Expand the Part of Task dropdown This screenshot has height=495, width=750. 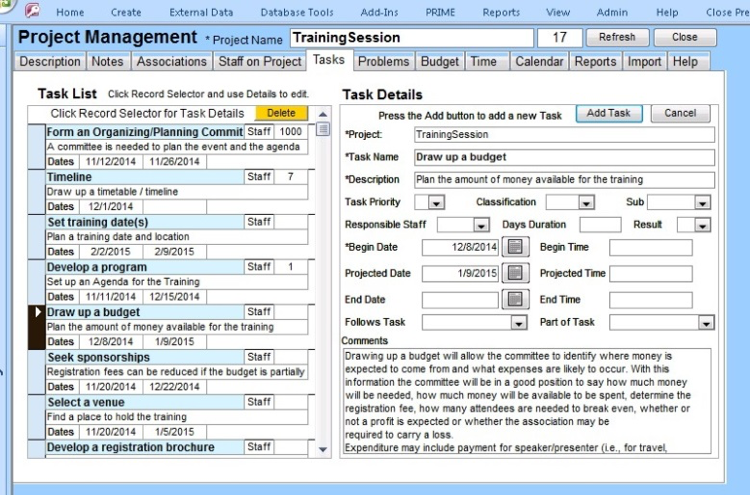tap(706, 323)
